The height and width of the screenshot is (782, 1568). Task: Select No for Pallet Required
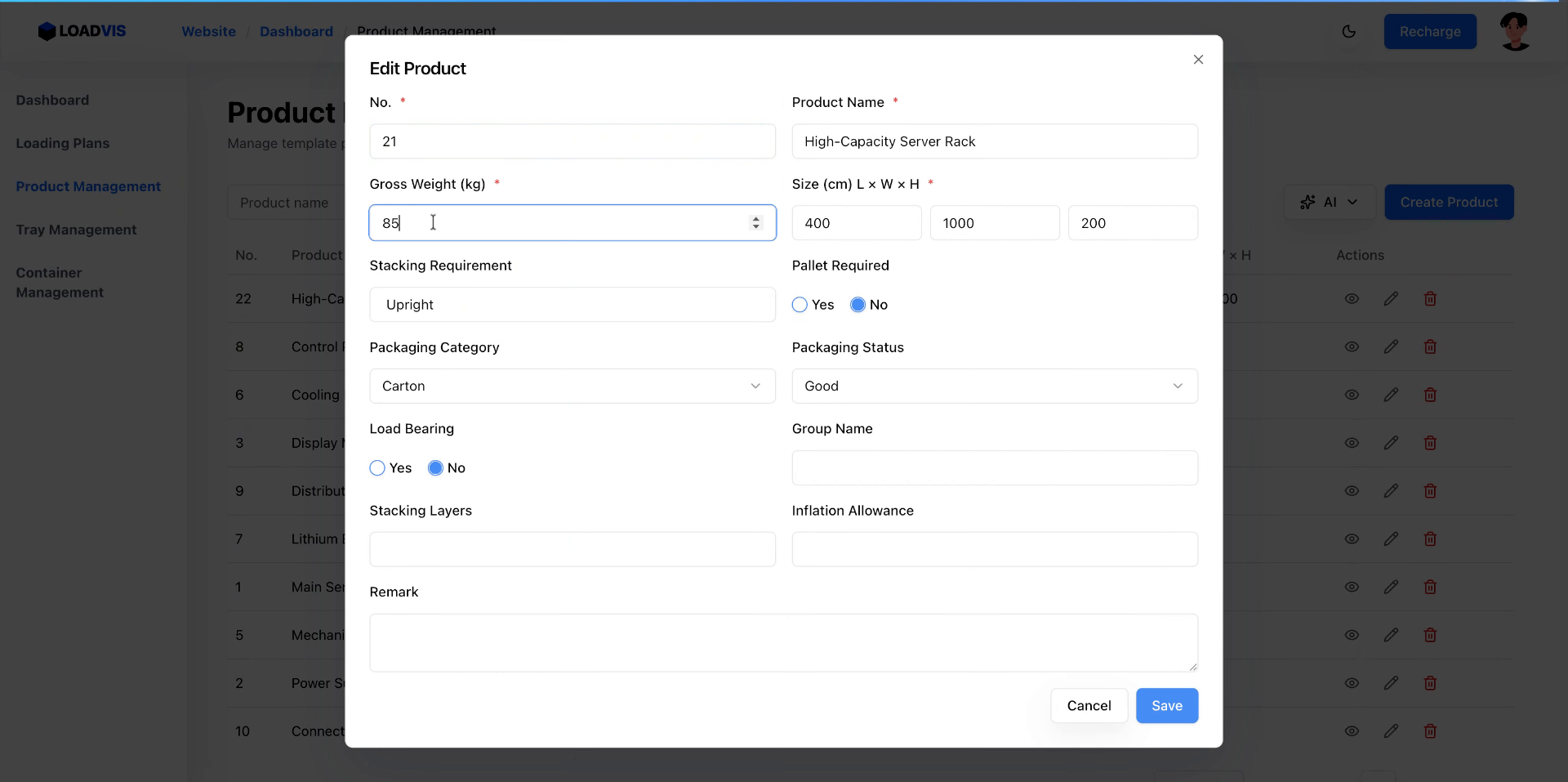coord(857,305)
